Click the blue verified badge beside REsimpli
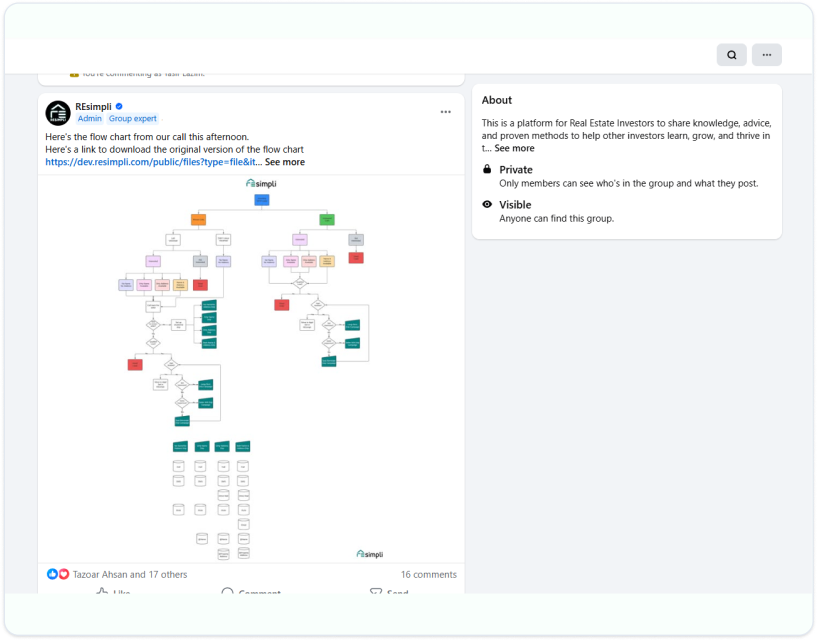The width and height of the screenshot is (818, 641). coord(119,106)
